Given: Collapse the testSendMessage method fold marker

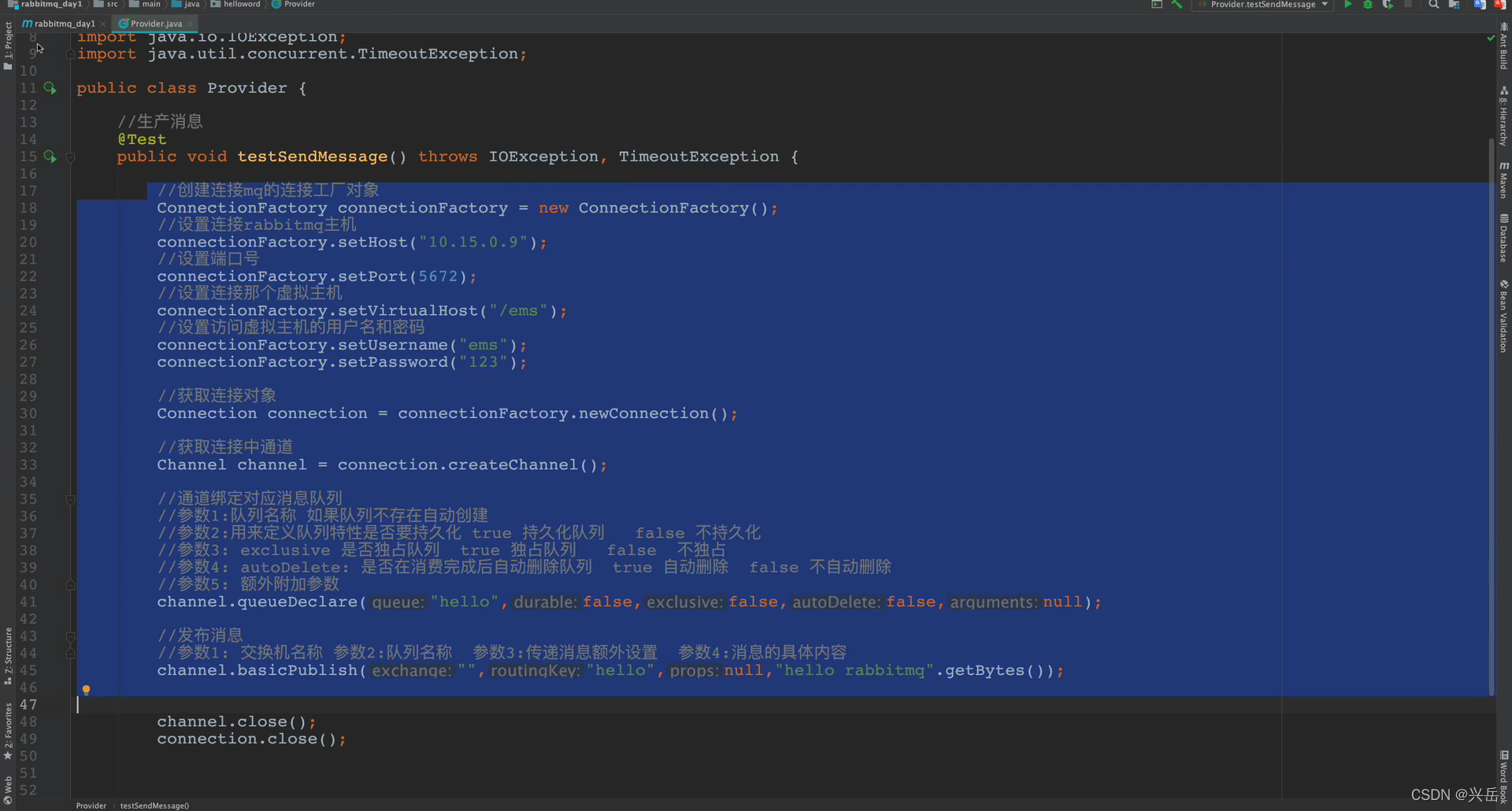Looking at the screenshot, I should [x=70, y=157].
